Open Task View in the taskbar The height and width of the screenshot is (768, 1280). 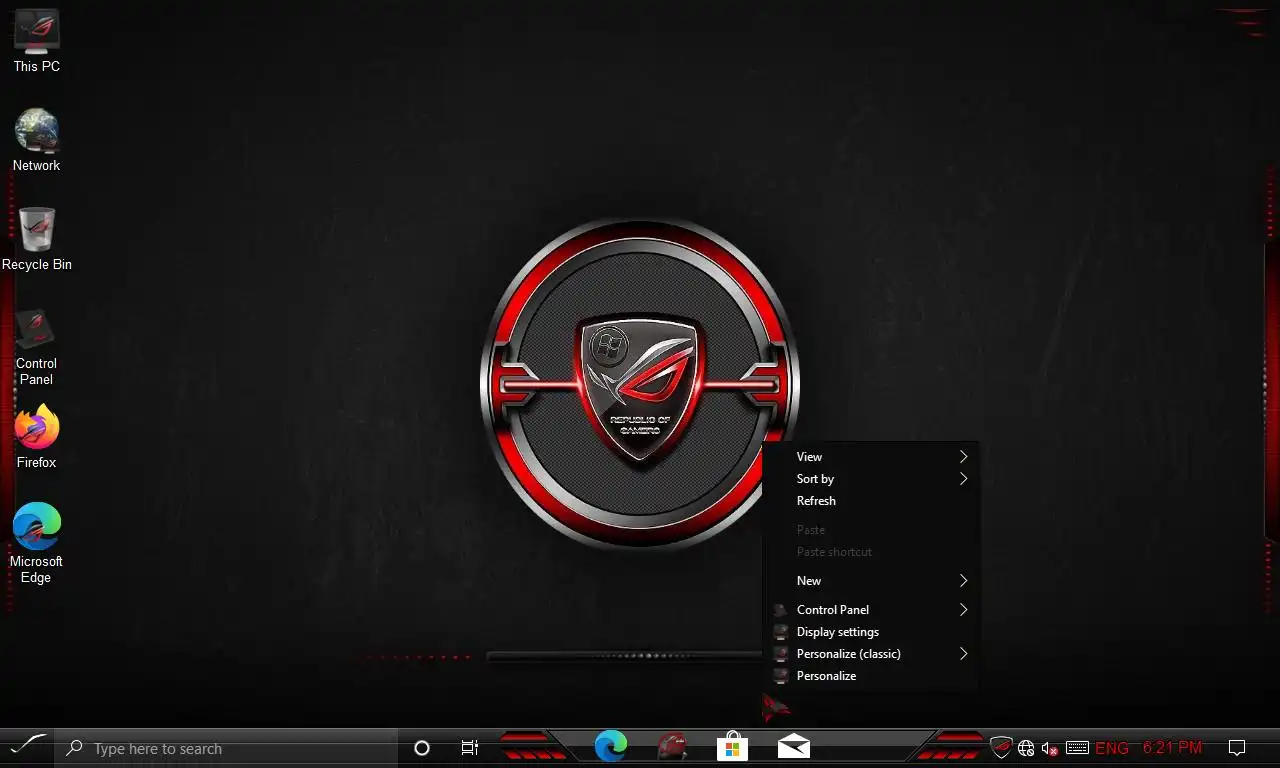pyautogui.click(x=469, y=748)
